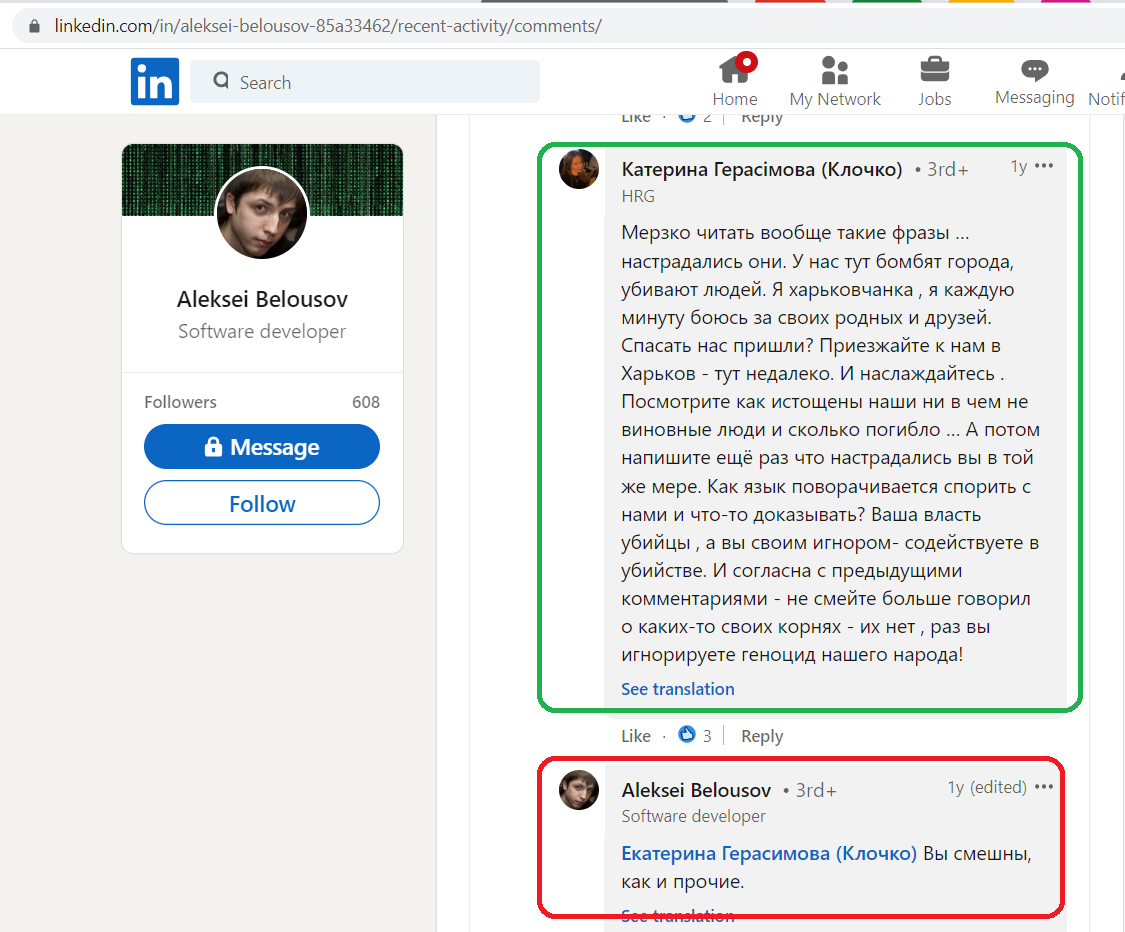View the 3 reactions on Катерина's comment
This screenshot has height=932, width=1125.
[x=695, y=735]
